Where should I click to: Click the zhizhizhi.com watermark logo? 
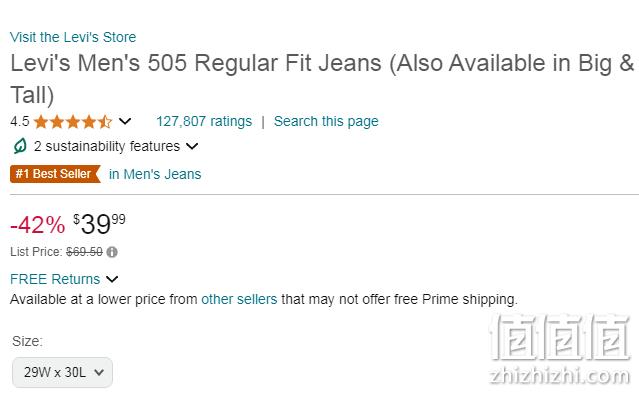tap(560, 349)
